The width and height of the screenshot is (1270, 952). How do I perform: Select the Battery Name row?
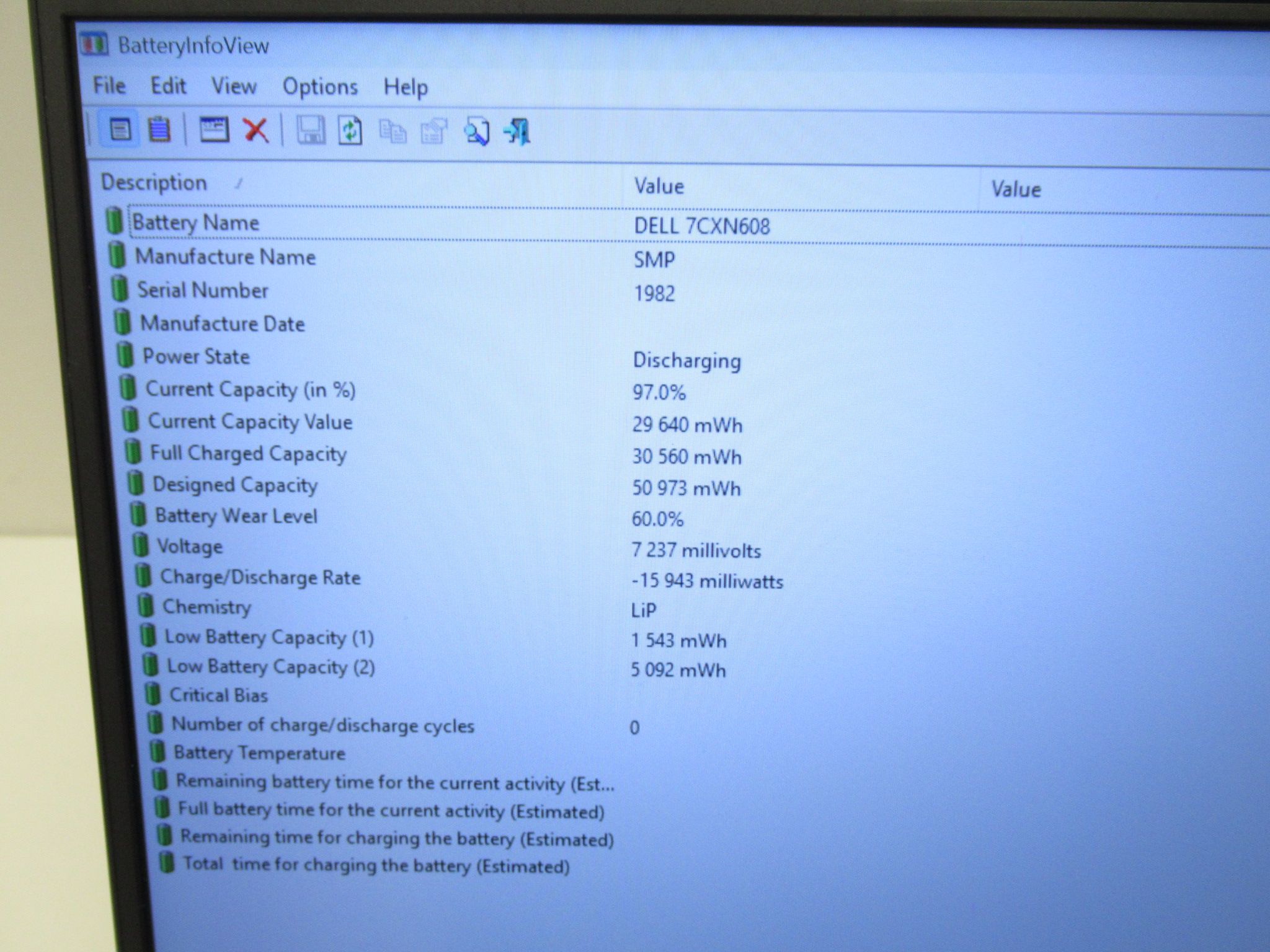(x=682, y=224)
